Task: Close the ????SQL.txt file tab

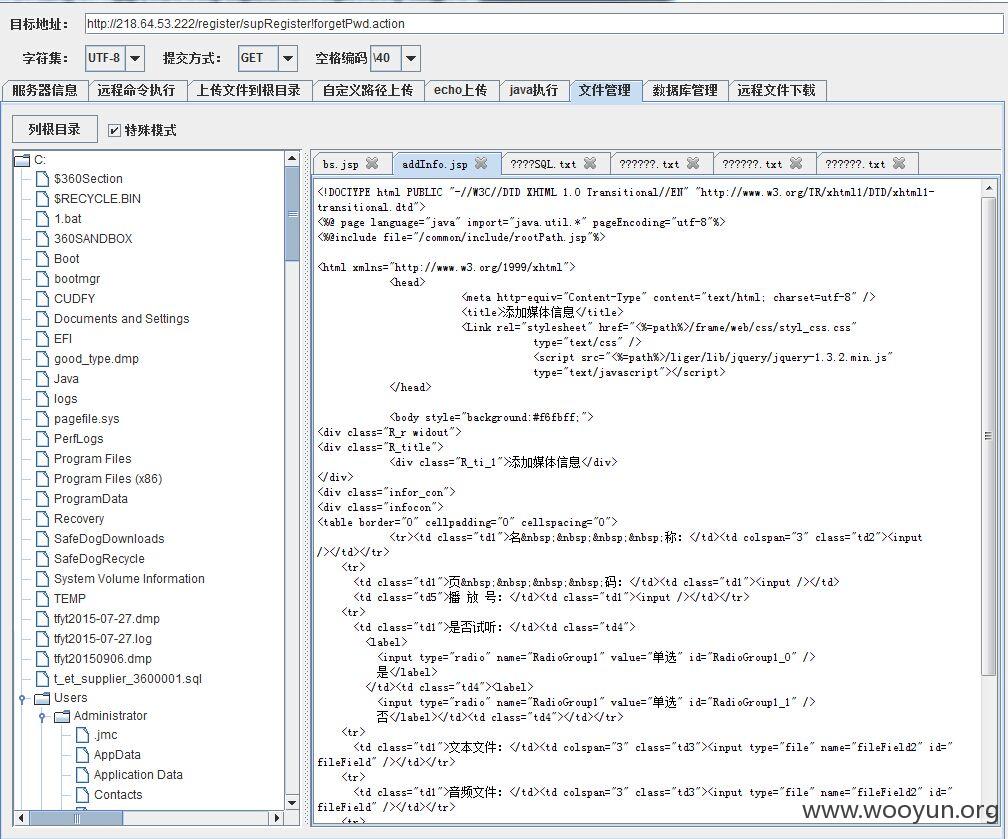Action: click(x=590, y=163)
